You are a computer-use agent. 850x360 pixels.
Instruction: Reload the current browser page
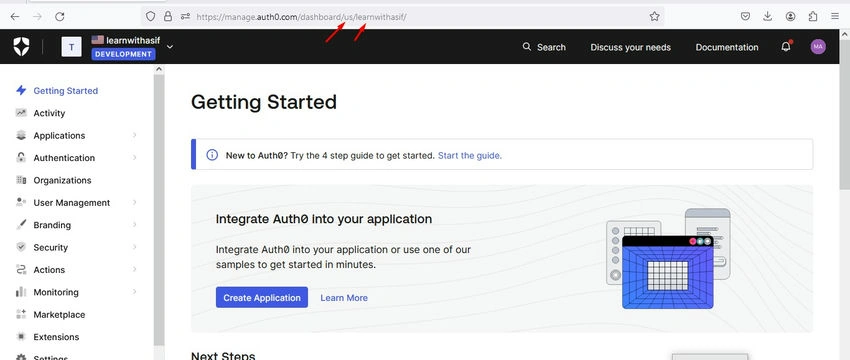[x=60, y=17]
